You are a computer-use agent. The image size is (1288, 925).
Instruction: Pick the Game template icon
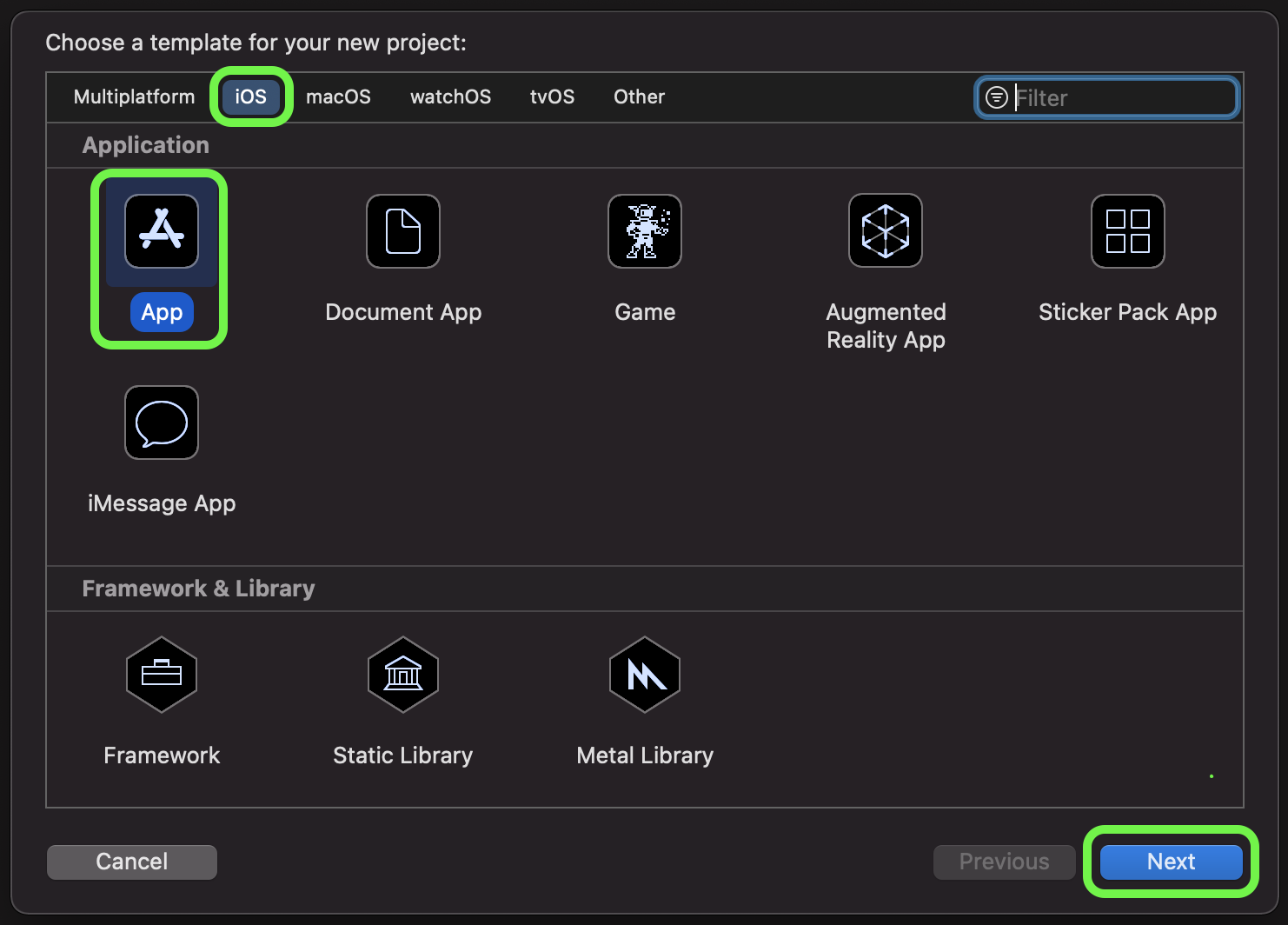tap(645, 231)
